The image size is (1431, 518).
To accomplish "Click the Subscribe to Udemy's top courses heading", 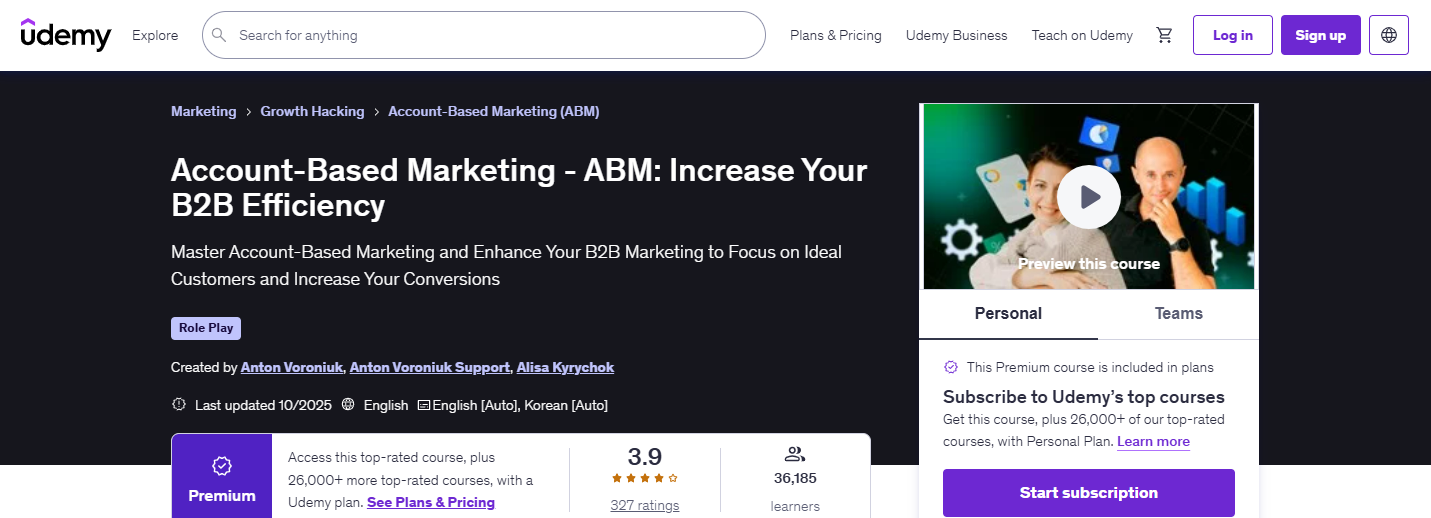I will pyautogui.click(x=1084, y=396).
